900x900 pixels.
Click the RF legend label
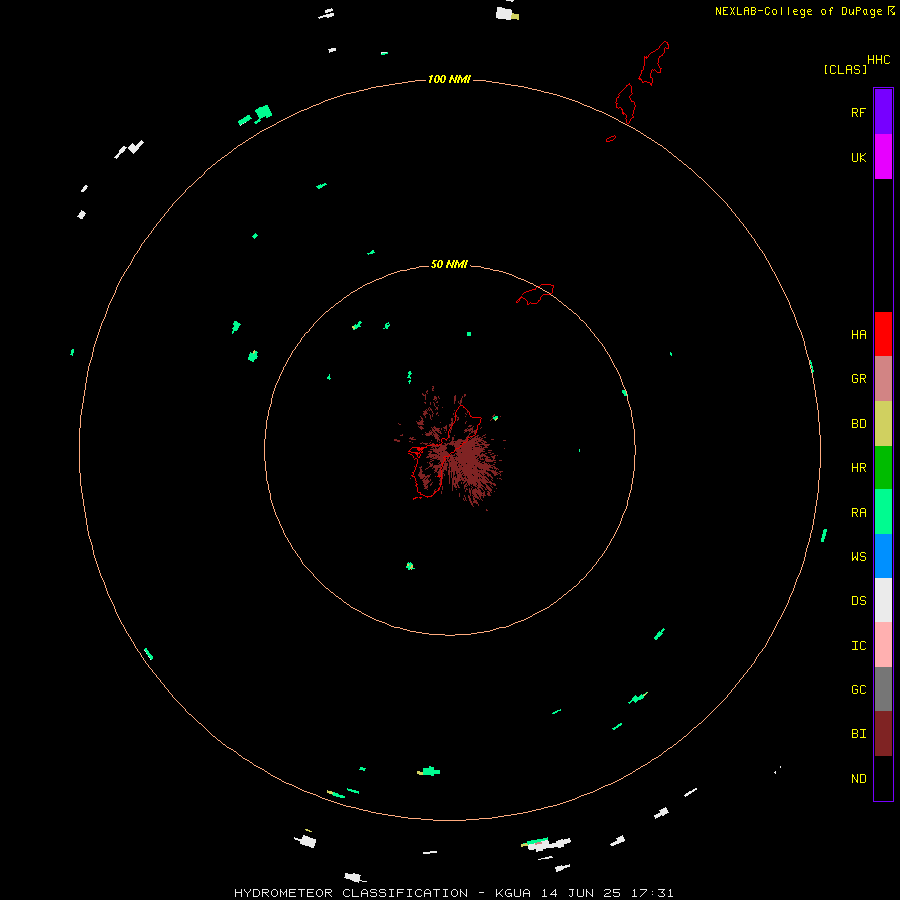coord(858,112)
